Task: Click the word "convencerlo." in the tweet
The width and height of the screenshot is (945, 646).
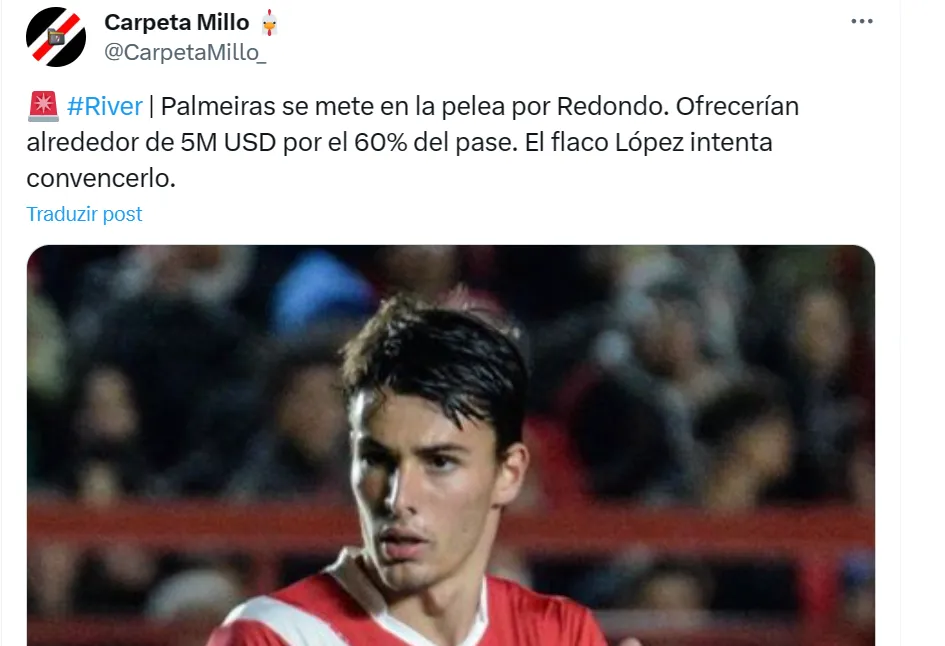Action: coord(101,178)
